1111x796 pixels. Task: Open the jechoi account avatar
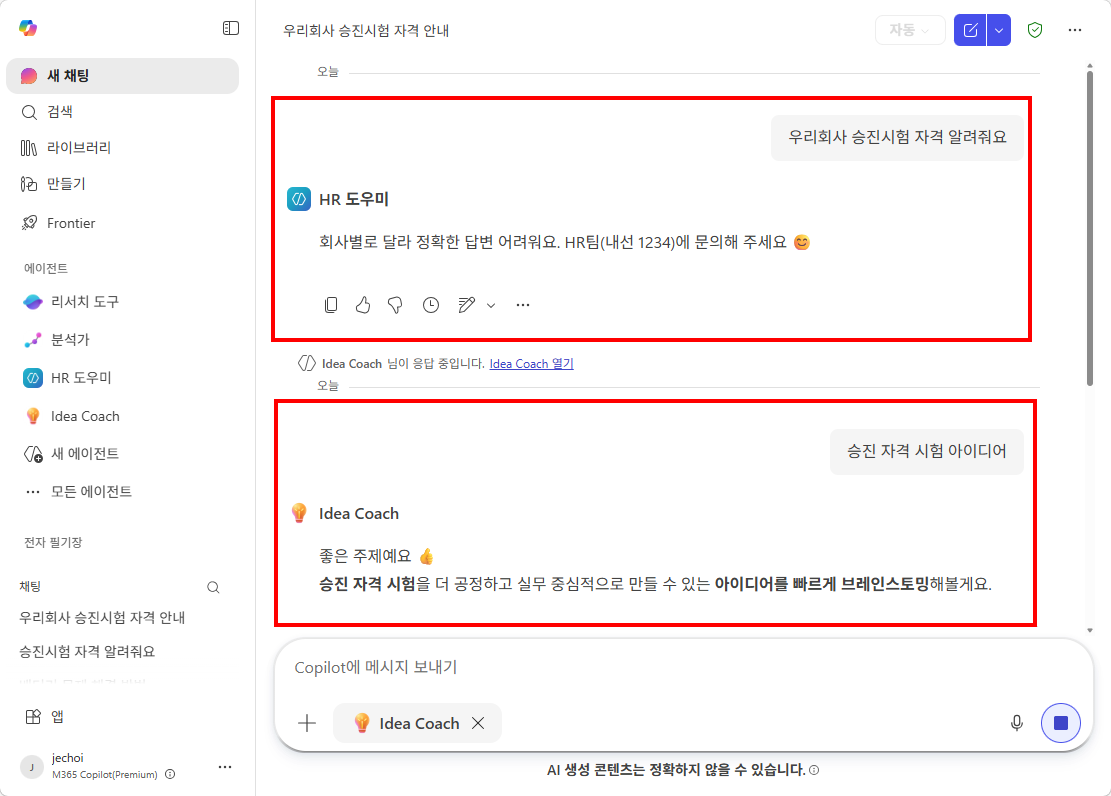point(32,766)
